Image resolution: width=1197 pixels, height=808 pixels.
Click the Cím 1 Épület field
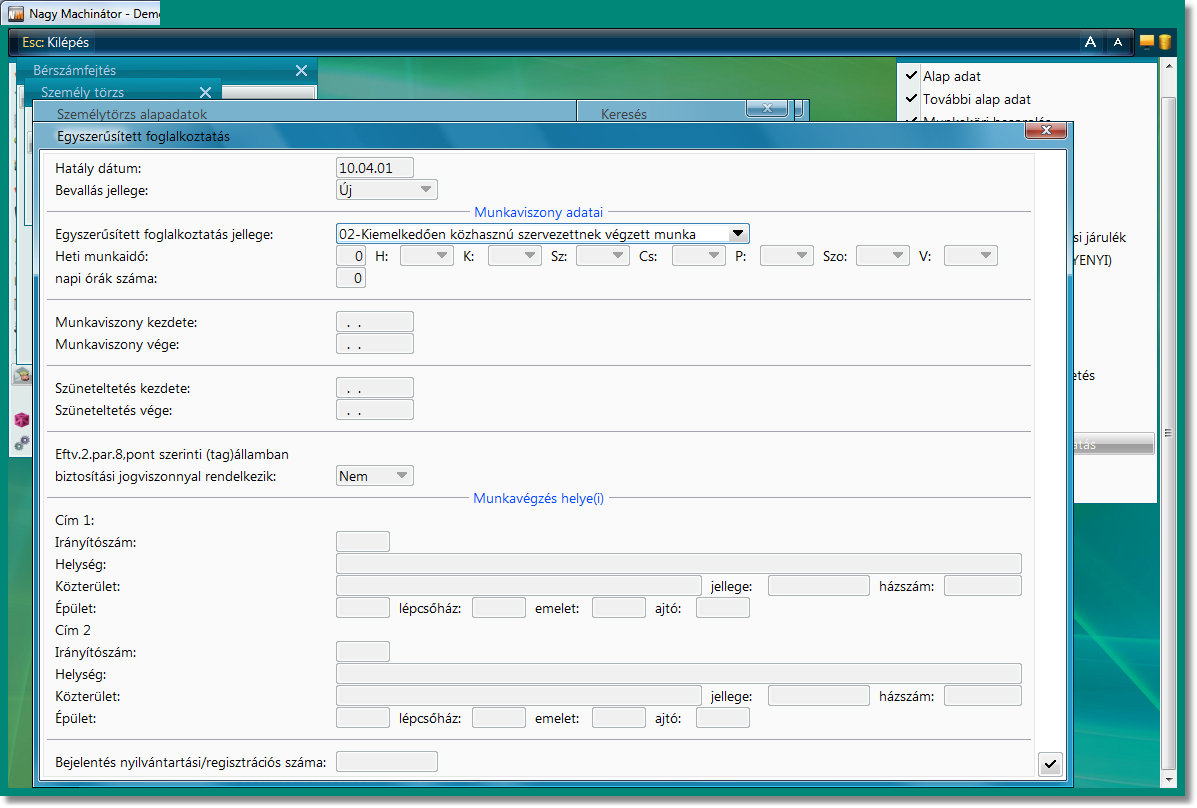point(363,608)
